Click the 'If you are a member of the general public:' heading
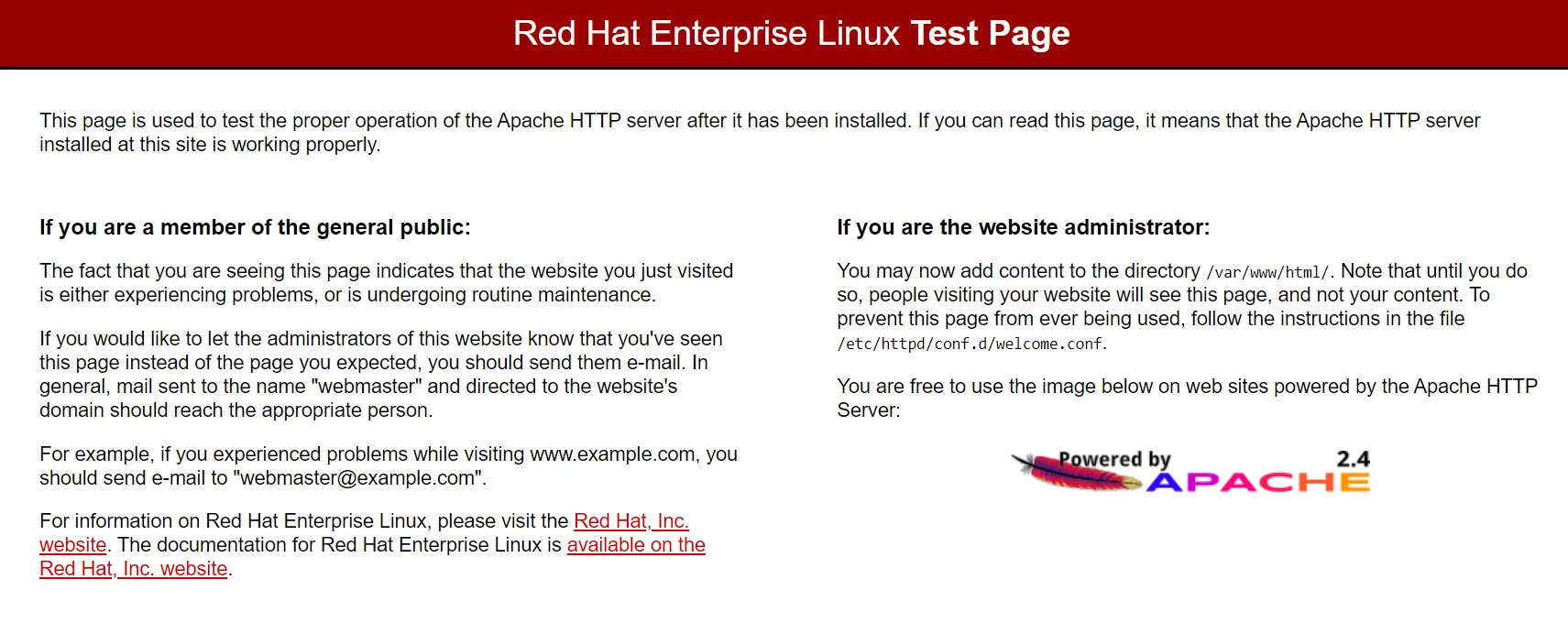1568x623 pixels. [x=255, y=227]
